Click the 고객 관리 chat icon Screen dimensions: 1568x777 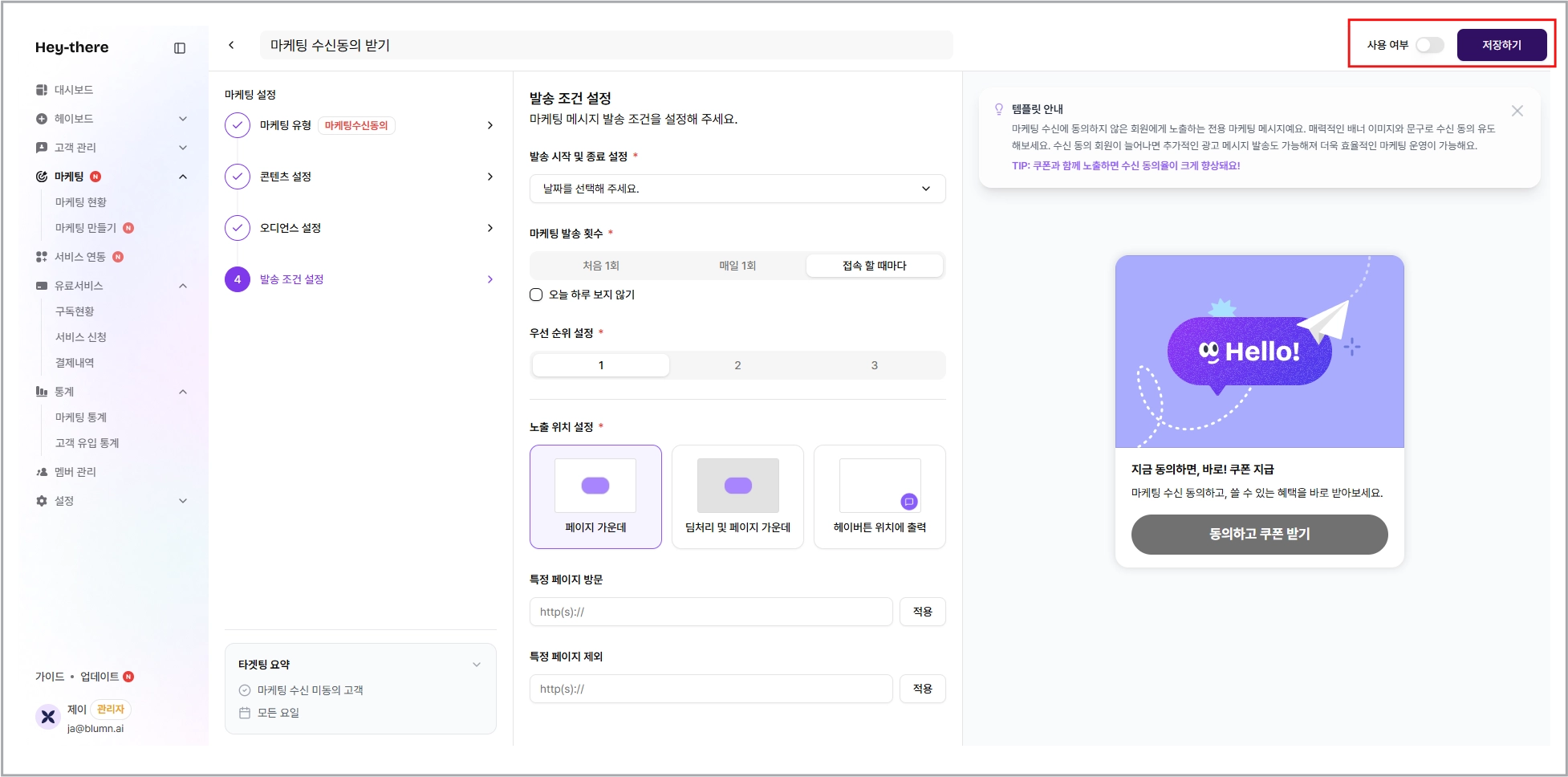click(42, 148)
